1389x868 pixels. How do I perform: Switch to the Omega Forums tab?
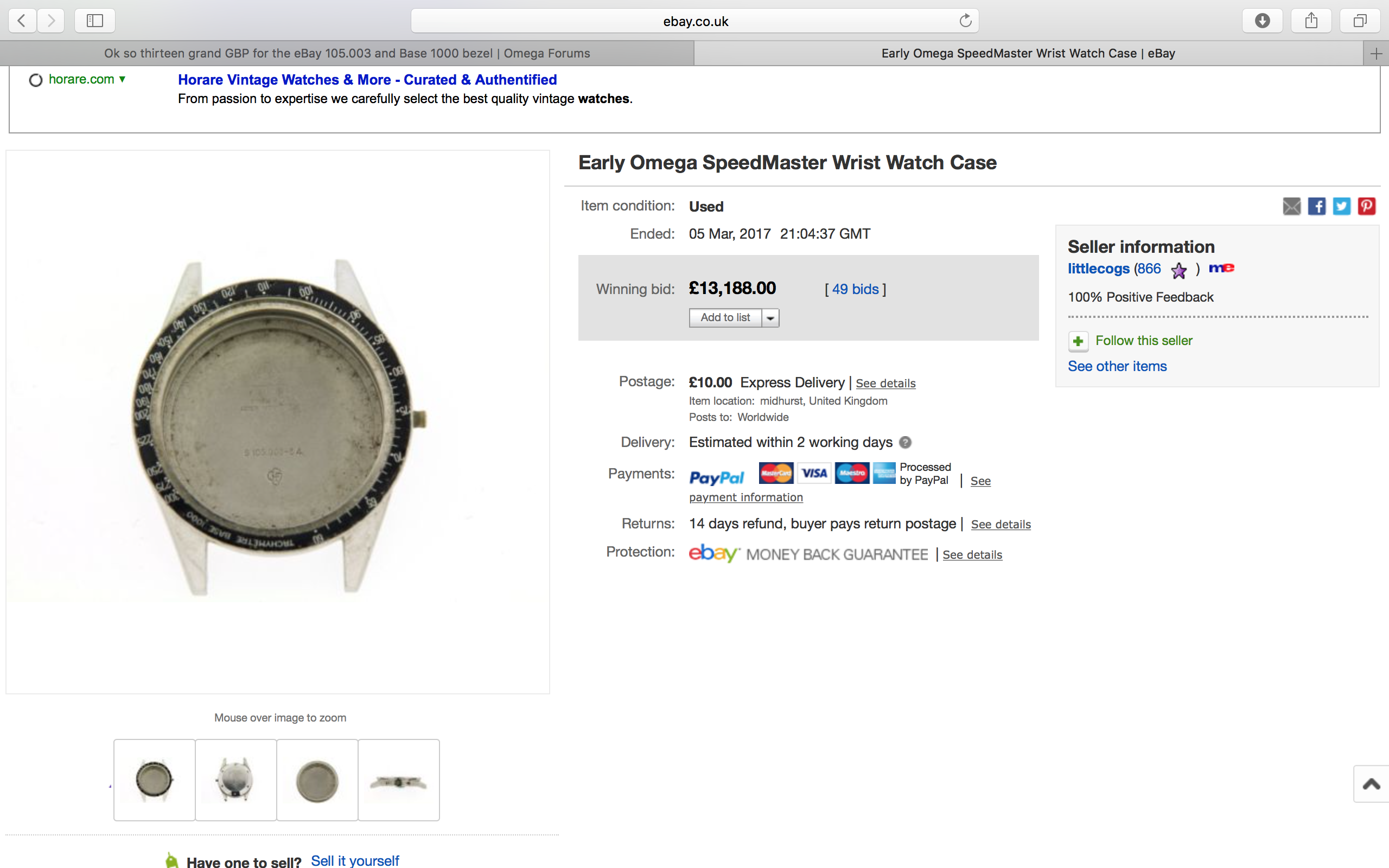347,53
